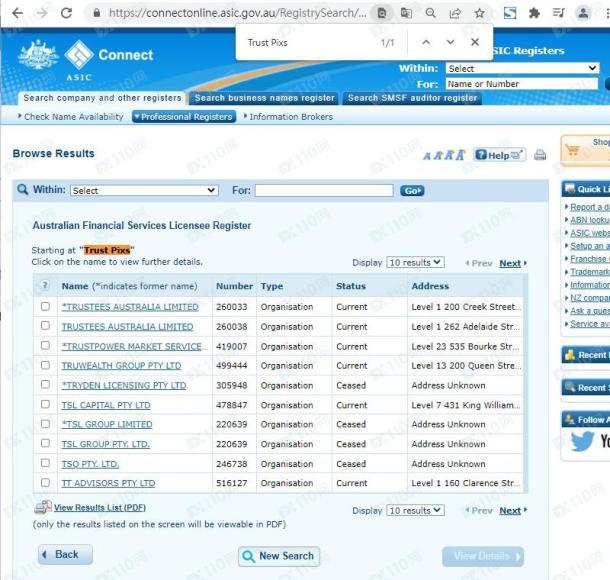Go back using the browser back arrow
This screenshot has width=610, height=580.
(x=18, y=13)
